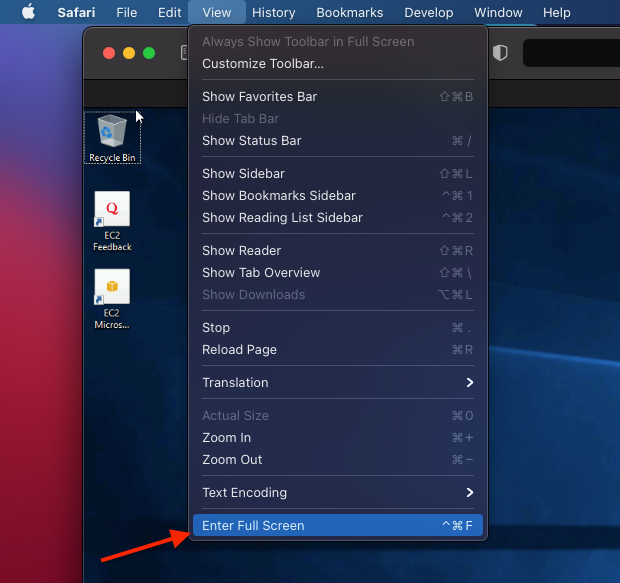Open the Apple menu
Image resolution: width=620 pixels, height=583 pixels.
(x=28, y=12)
